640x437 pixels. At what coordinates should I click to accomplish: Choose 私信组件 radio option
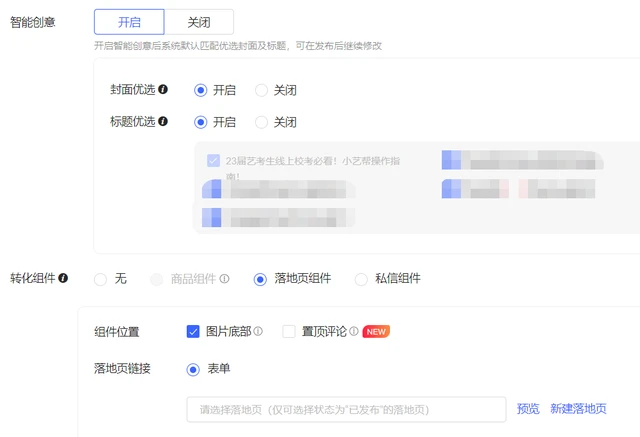(362, 279)
